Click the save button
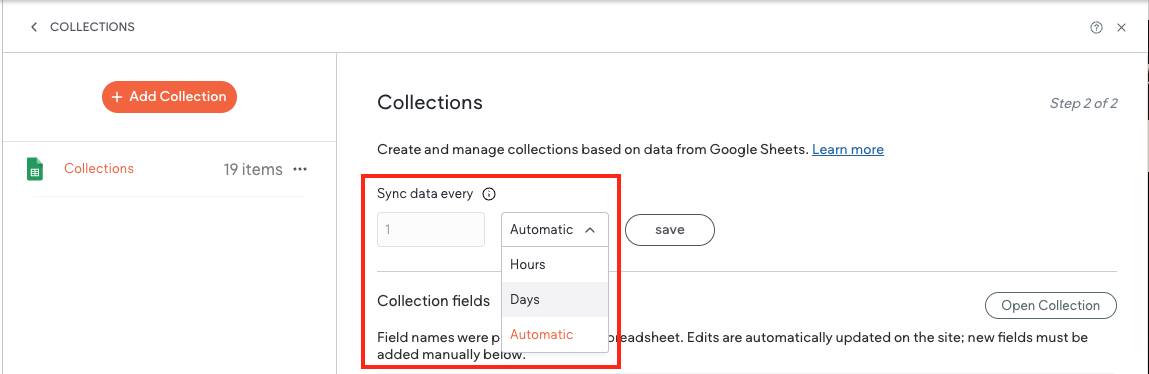Viewport: 1149px width, 374px height. 670,230
